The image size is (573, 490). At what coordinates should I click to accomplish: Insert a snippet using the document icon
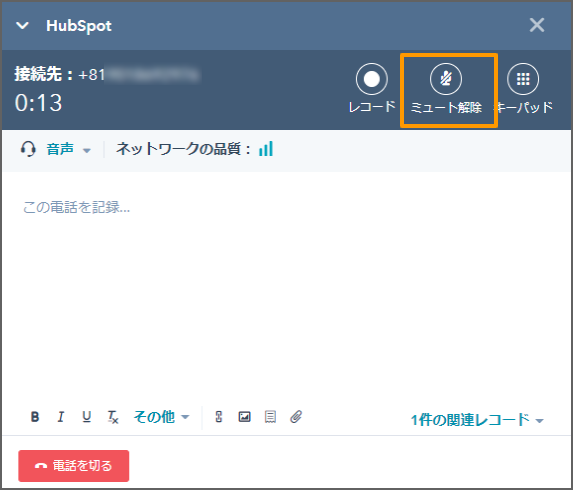tap(270, 417)
